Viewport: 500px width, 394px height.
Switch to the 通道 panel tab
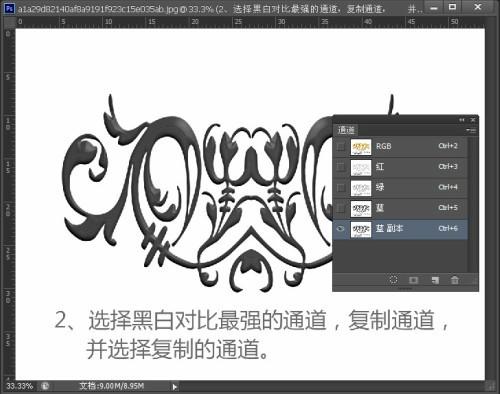click(x=346, y=130)
